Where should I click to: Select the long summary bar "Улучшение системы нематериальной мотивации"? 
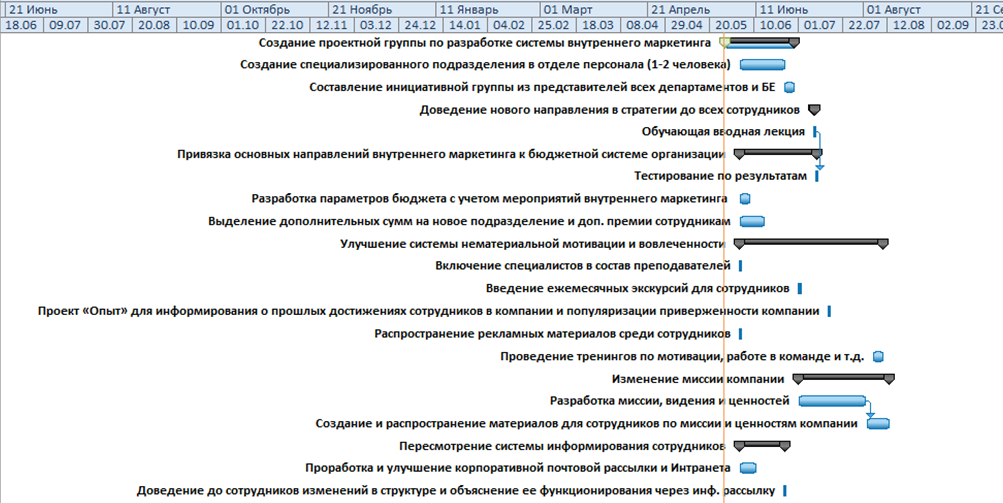tap(810, 242)
